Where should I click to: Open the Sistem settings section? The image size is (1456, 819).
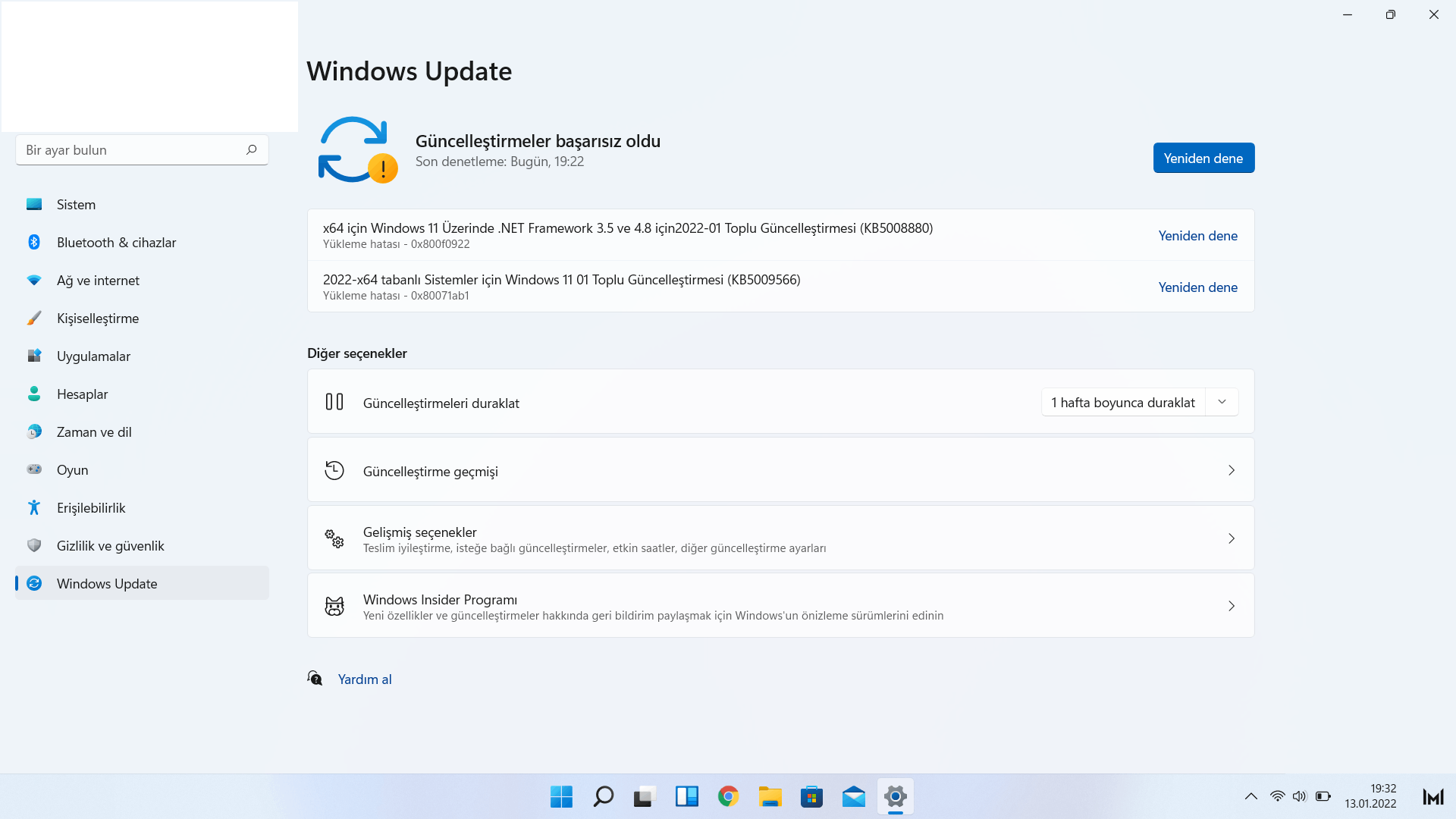76,205
